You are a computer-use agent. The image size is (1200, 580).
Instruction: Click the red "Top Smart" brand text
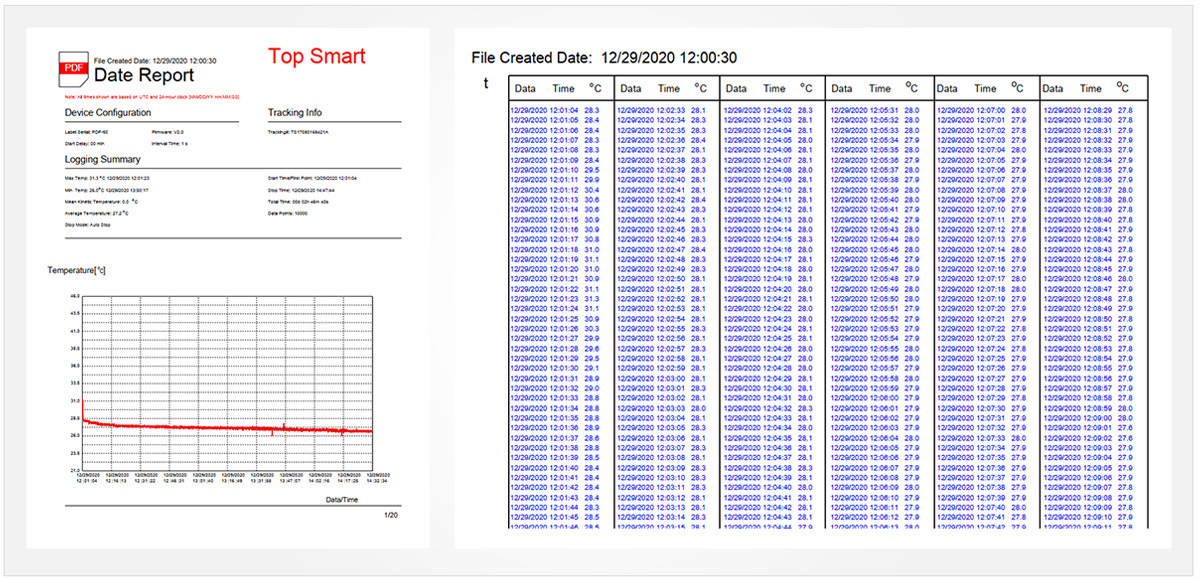pyautogui.click(x=317, y=56)
